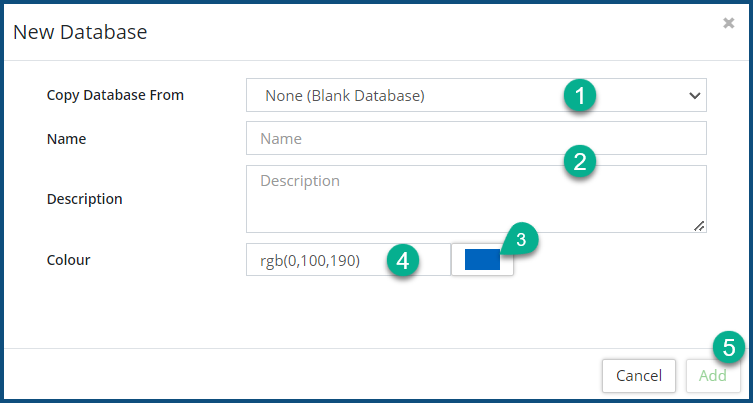Viewport: 753px width, 403px height.
Task: Click the Colour field label
Action: 69,260
